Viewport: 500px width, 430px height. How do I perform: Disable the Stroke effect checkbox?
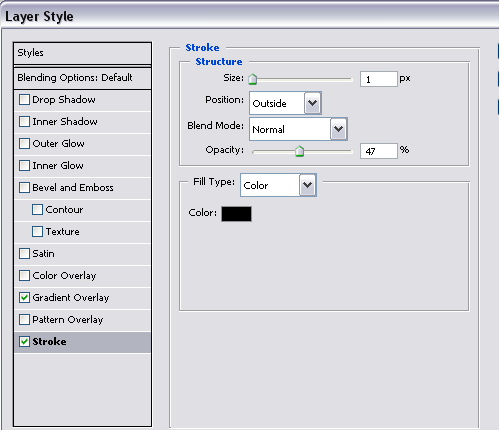tap(24, 342)
